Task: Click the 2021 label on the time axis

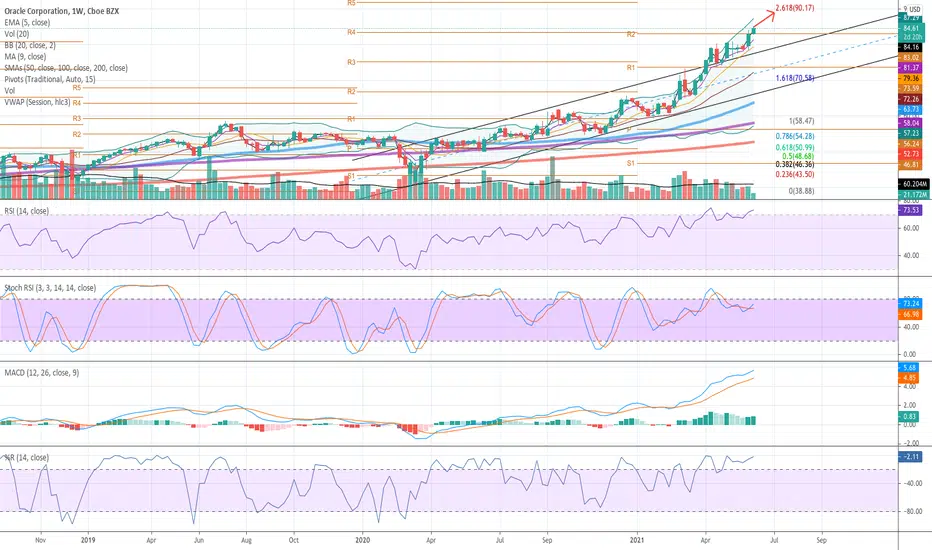Action: point(637,540)
